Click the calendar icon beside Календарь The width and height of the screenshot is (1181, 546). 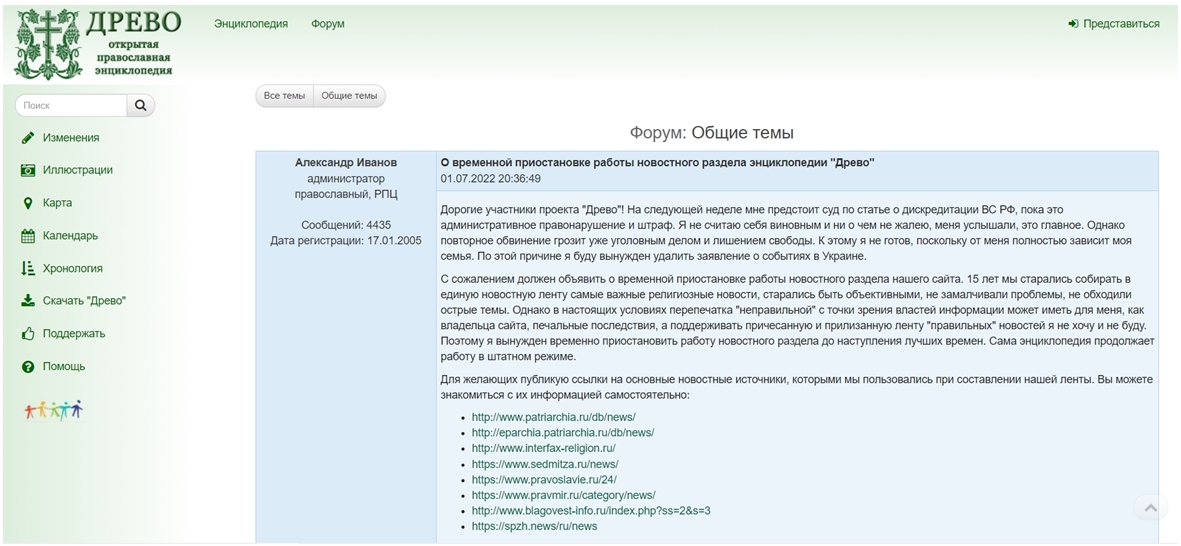pos(28,236)
